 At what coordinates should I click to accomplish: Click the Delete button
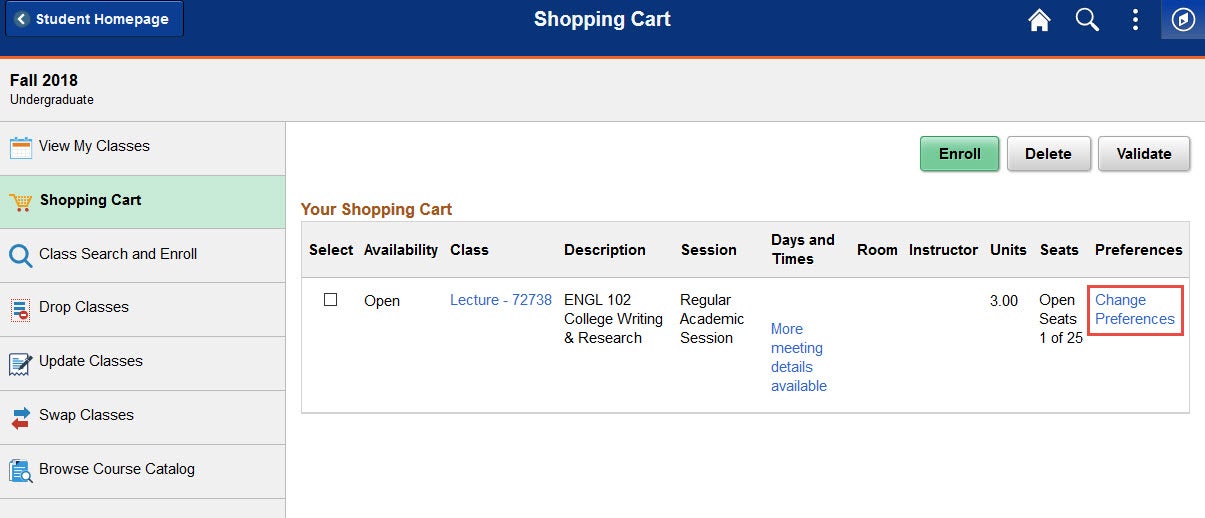point(1048,154)
